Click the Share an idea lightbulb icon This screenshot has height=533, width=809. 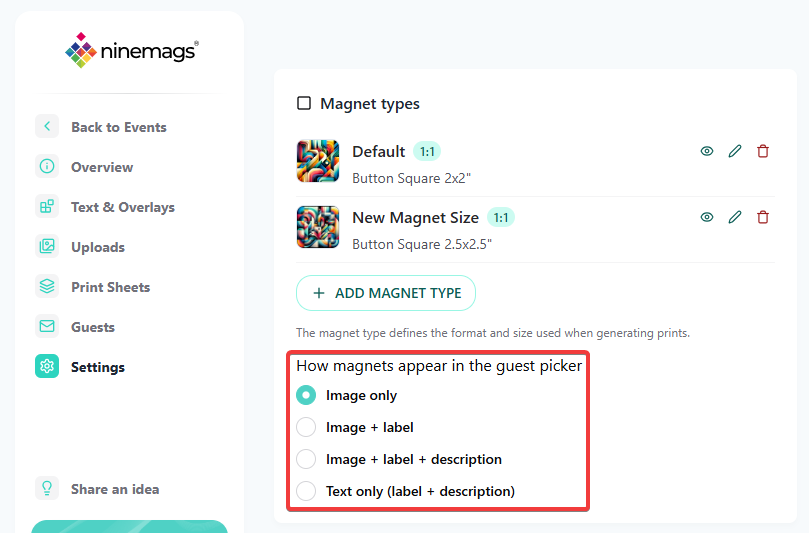point(47,488)
